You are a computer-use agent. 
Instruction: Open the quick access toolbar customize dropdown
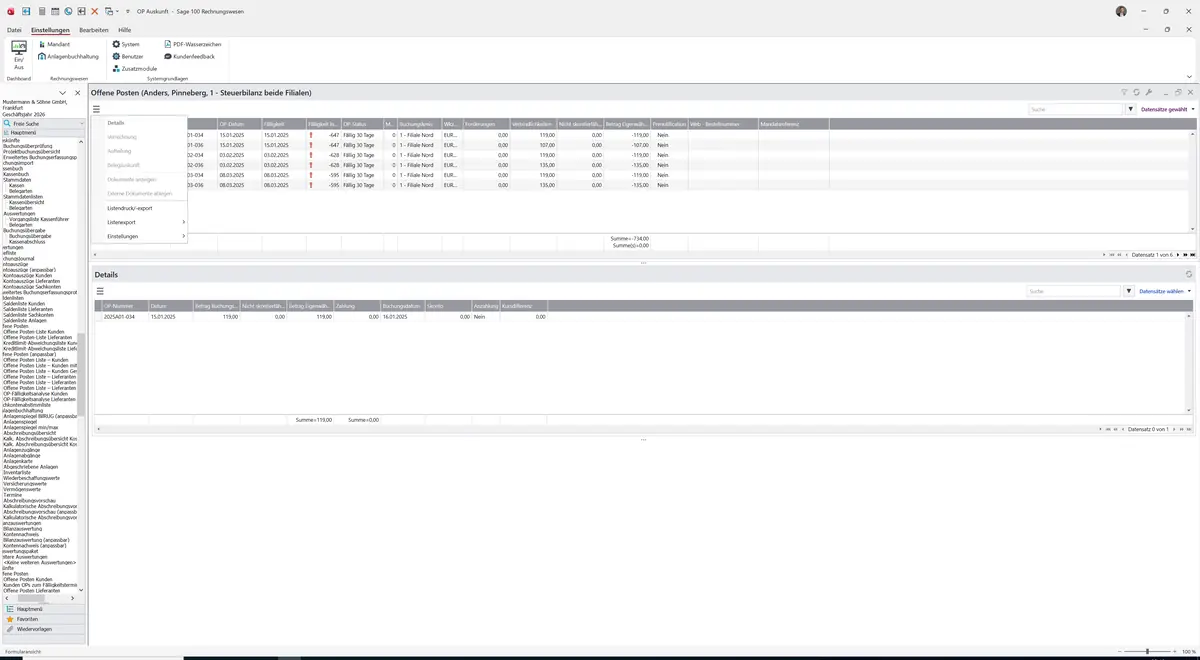127,11
